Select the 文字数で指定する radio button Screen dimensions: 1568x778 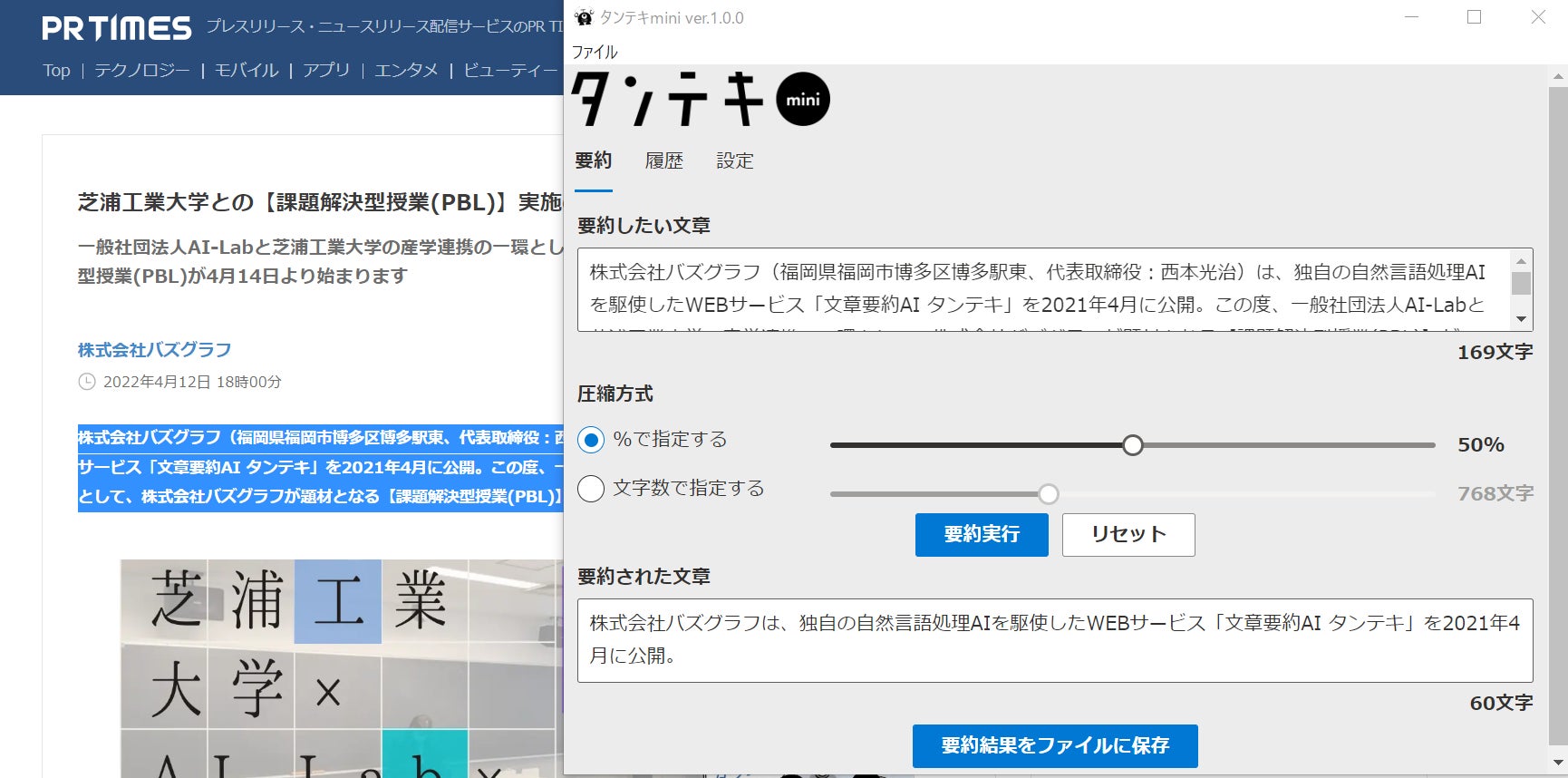(x=591, y=489)
